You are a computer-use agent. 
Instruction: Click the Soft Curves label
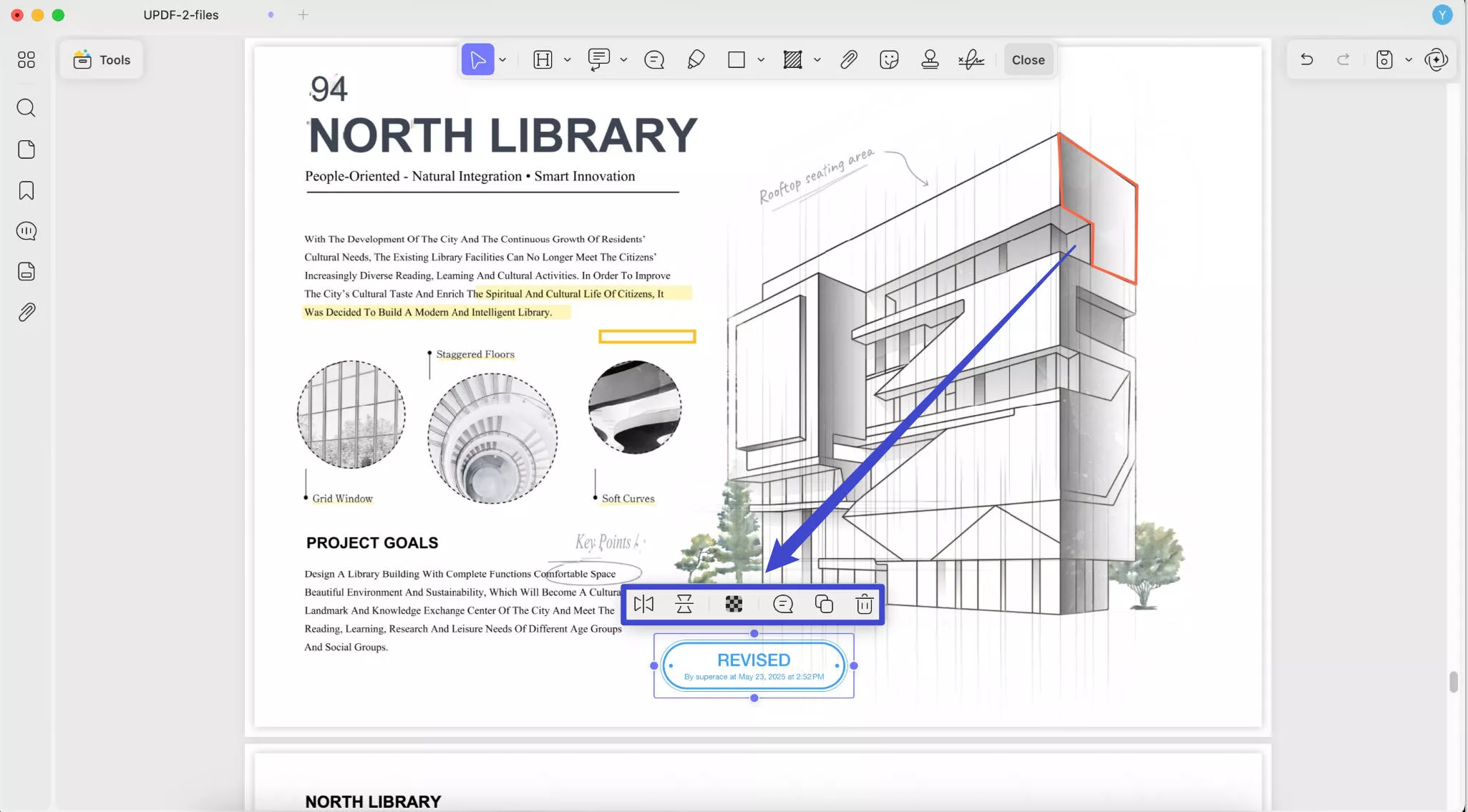[x=628, y=499]
